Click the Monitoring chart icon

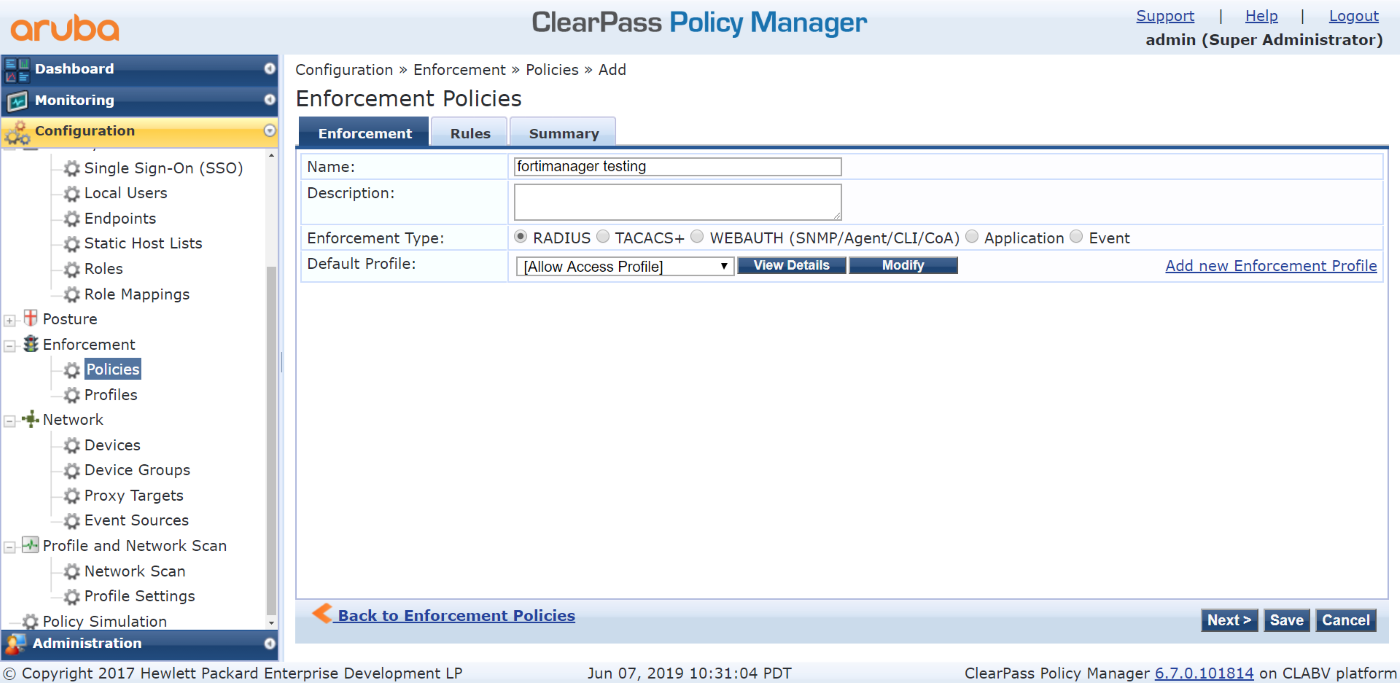pyautogui.click(x=17, y=101)
